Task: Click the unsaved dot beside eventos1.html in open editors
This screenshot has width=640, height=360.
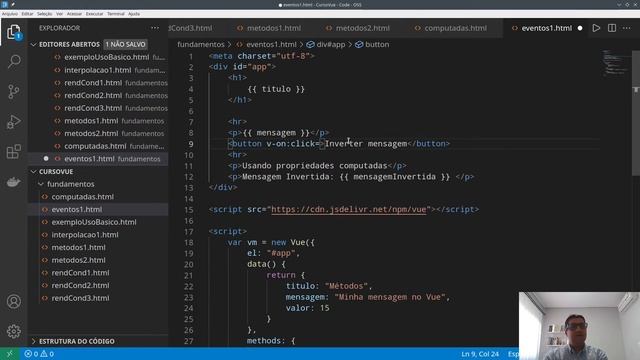Action: point(46,158)
